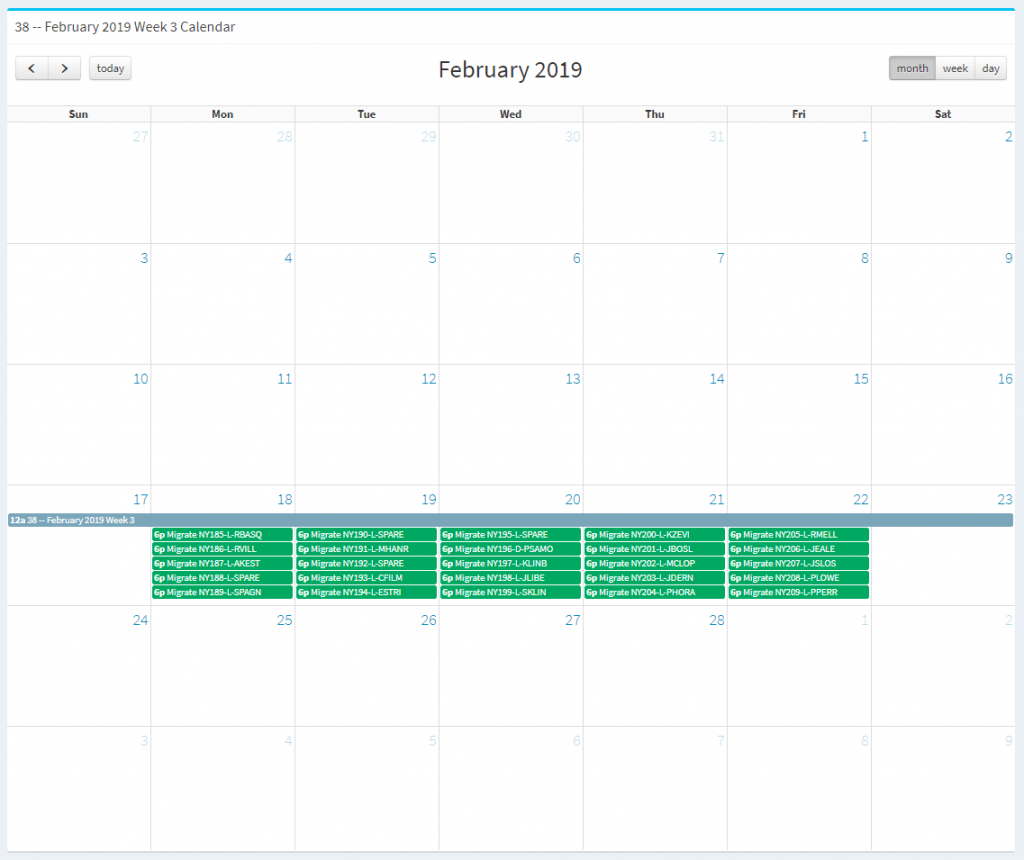The height and width of the screenshot is (860, 1024).
Task: Open event Migrate NY185-L-RBASQ
Action: (x=221, y=534)
